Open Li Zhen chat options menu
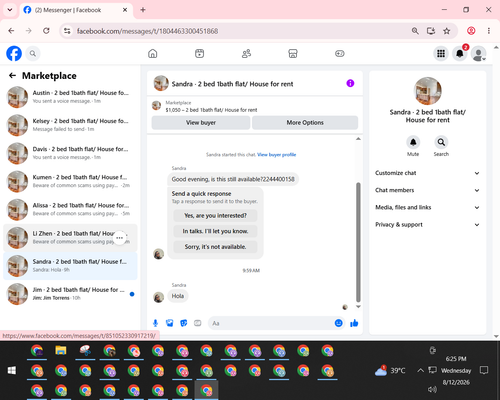 pyautogui.click(x=120, y=238)
